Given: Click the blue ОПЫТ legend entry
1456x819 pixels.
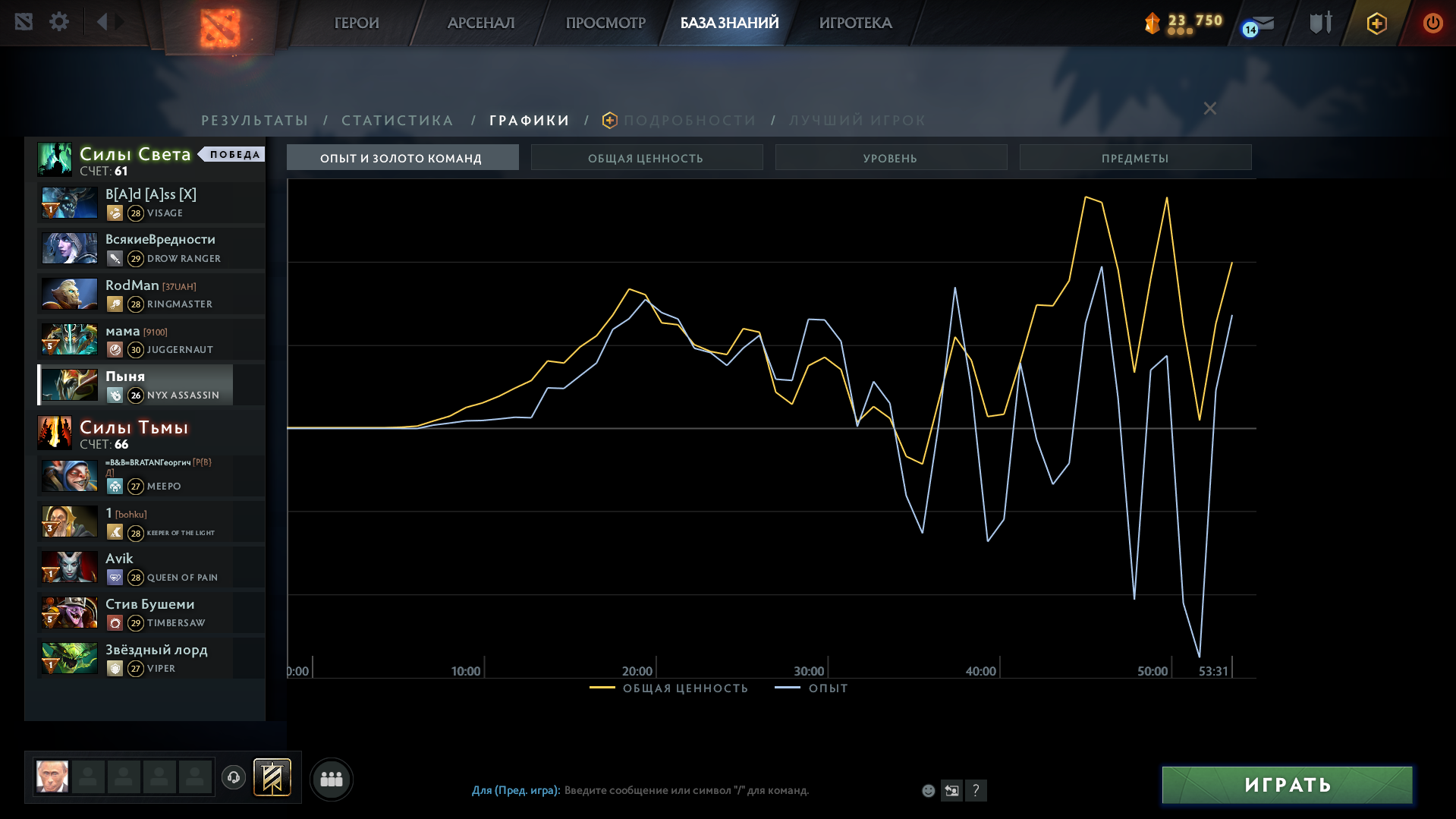Looking at the screenshot, I should coord(811,688).
